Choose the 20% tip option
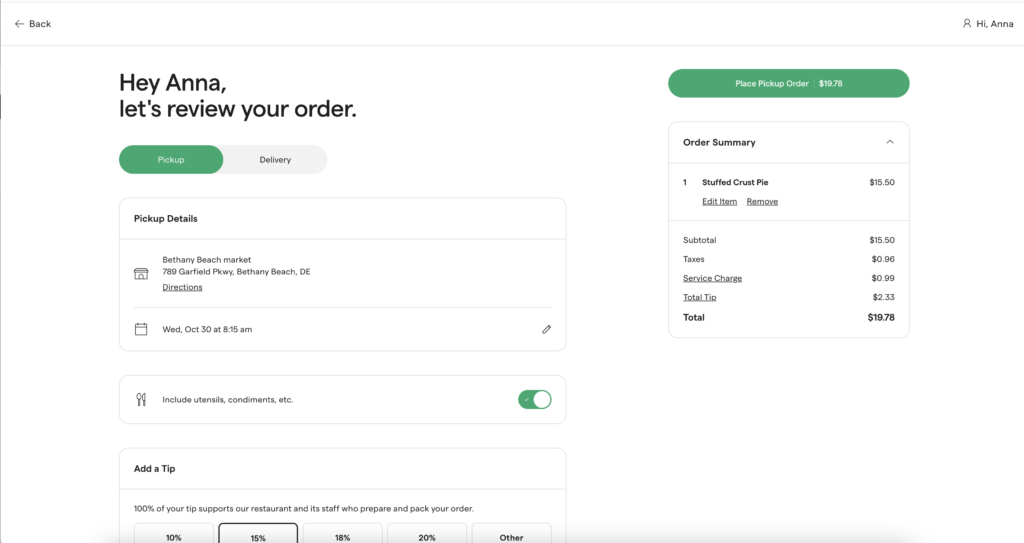 pos(427,536)
